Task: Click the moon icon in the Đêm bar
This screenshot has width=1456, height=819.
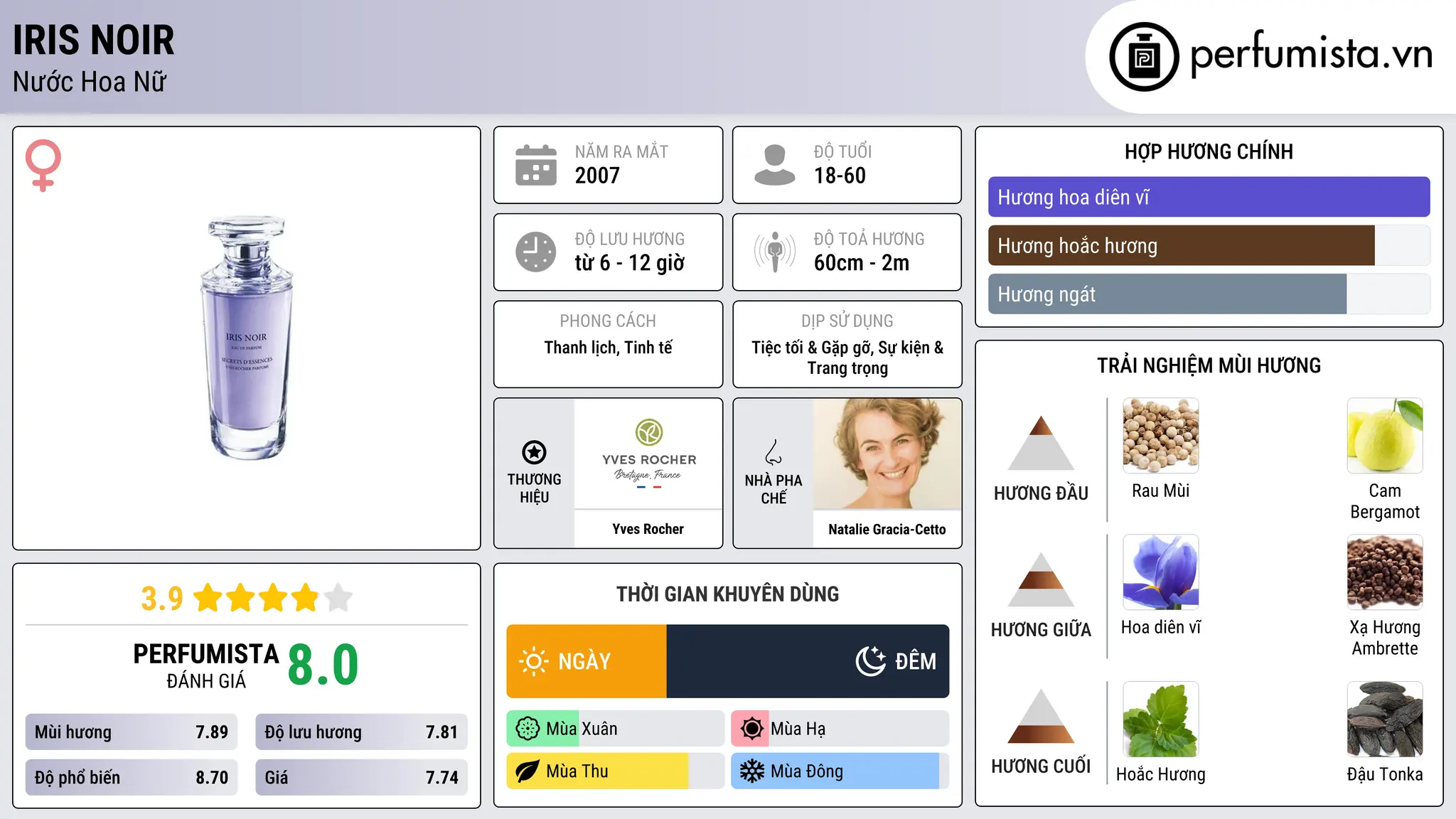Action: (x=870, y=661)
